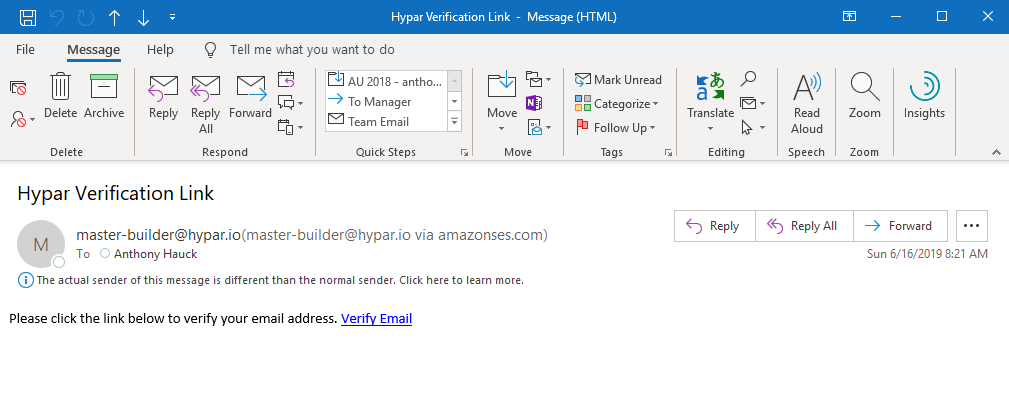This screenshot has width=1009, height=409.
Task: Click the Tell me what you want to do box
Action: coord(312,50)
